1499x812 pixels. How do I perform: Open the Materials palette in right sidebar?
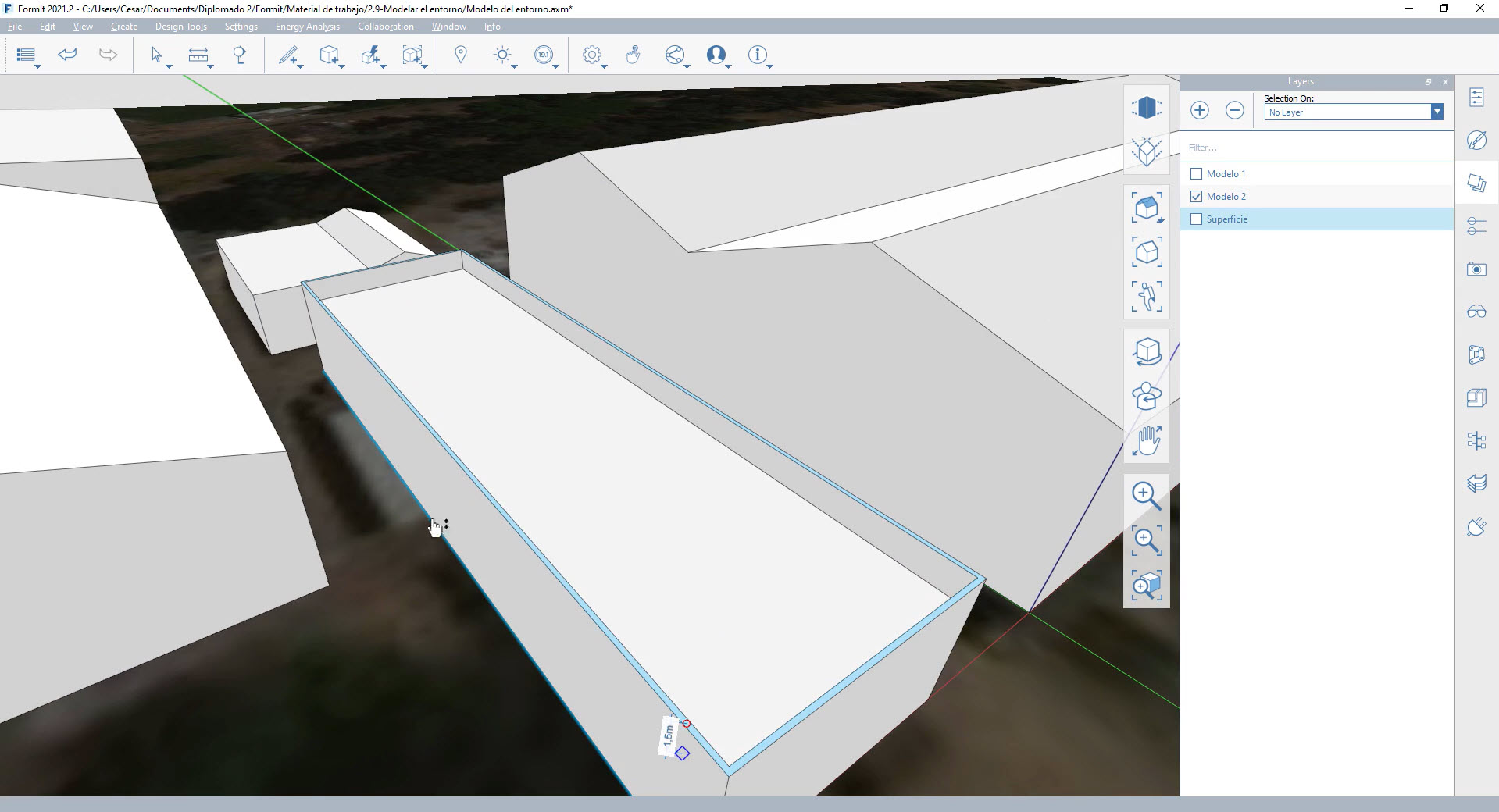pos(1476,141)
